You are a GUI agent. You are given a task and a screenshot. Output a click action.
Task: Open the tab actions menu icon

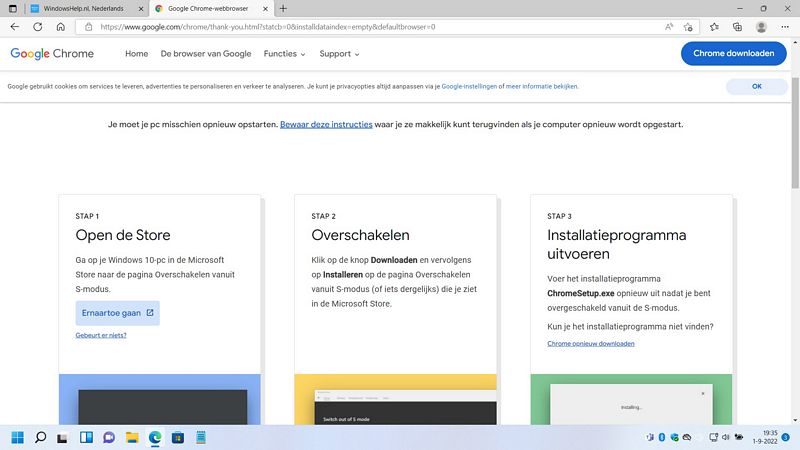(13, 9)
